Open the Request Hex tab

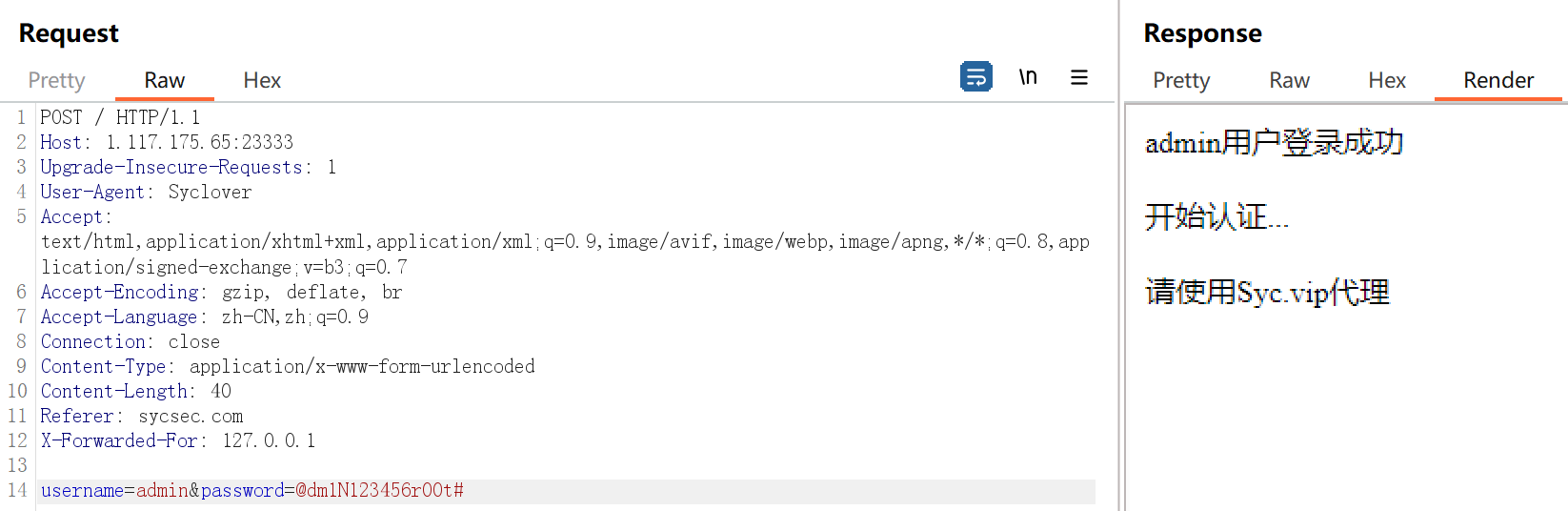[x=262, y=80]
